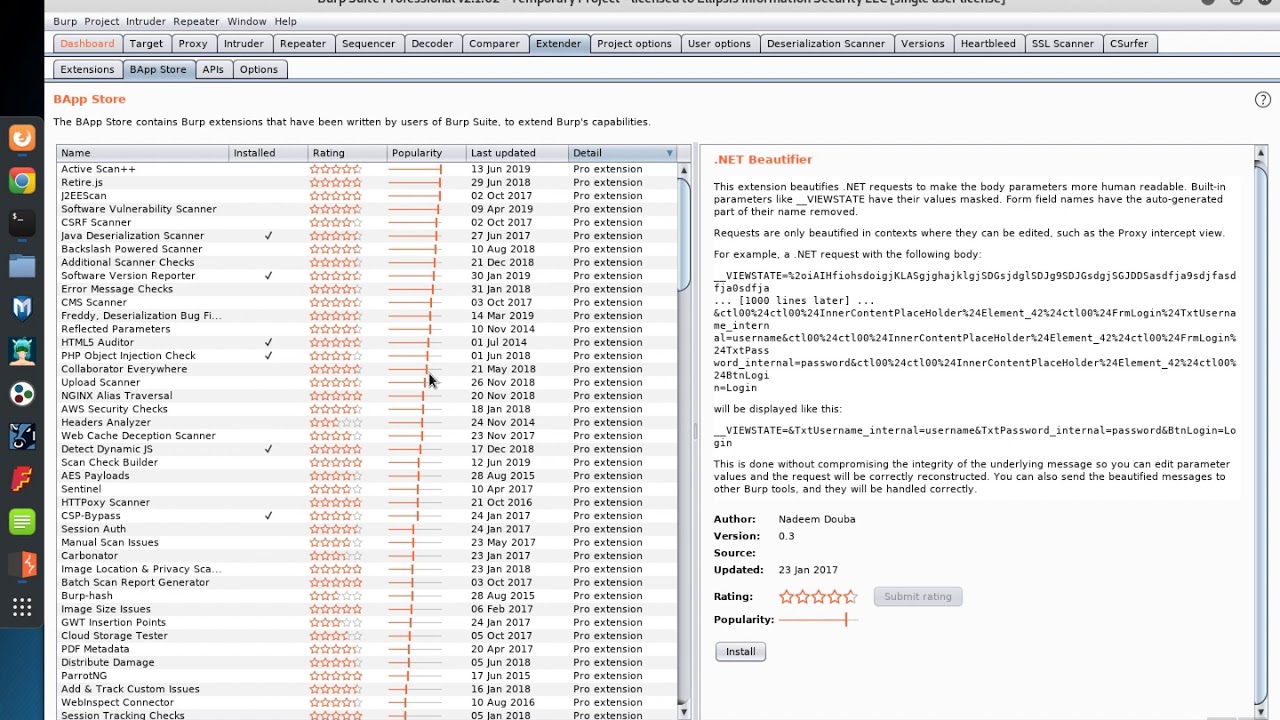Screen dimensions: 1280x720
Task: Open the Intruder menu
Action: click(x=146, y=21)
